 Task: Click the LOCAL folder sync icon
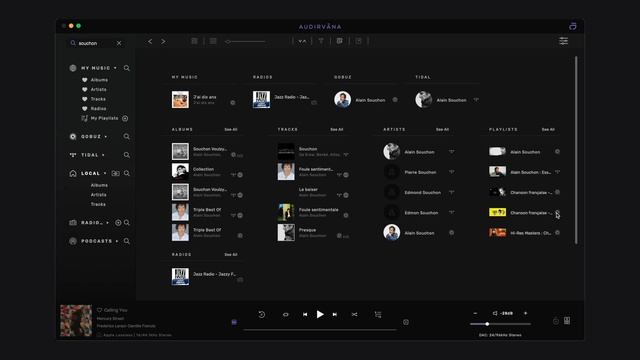tap(116, 173)
